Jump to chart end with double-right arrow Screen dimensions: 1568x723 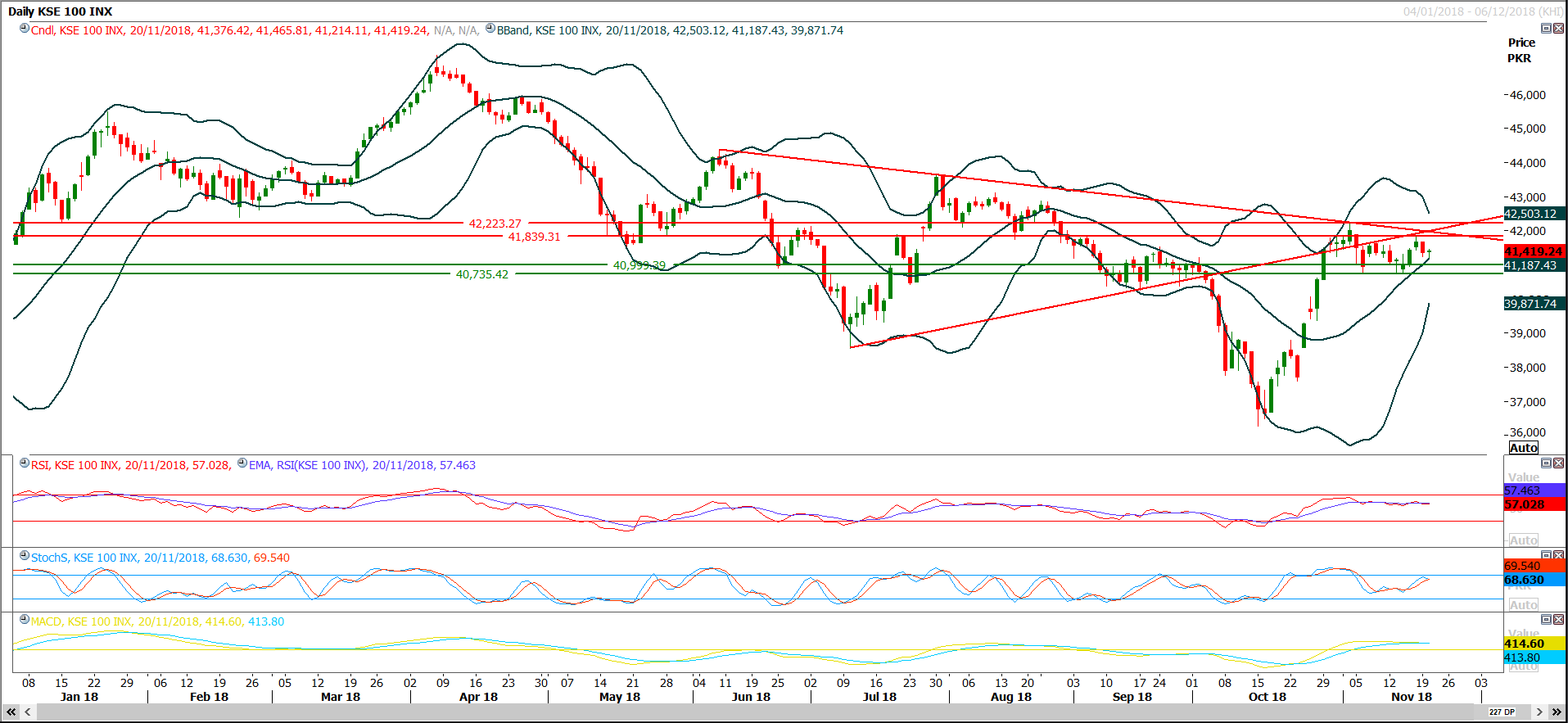point(1557,712)
